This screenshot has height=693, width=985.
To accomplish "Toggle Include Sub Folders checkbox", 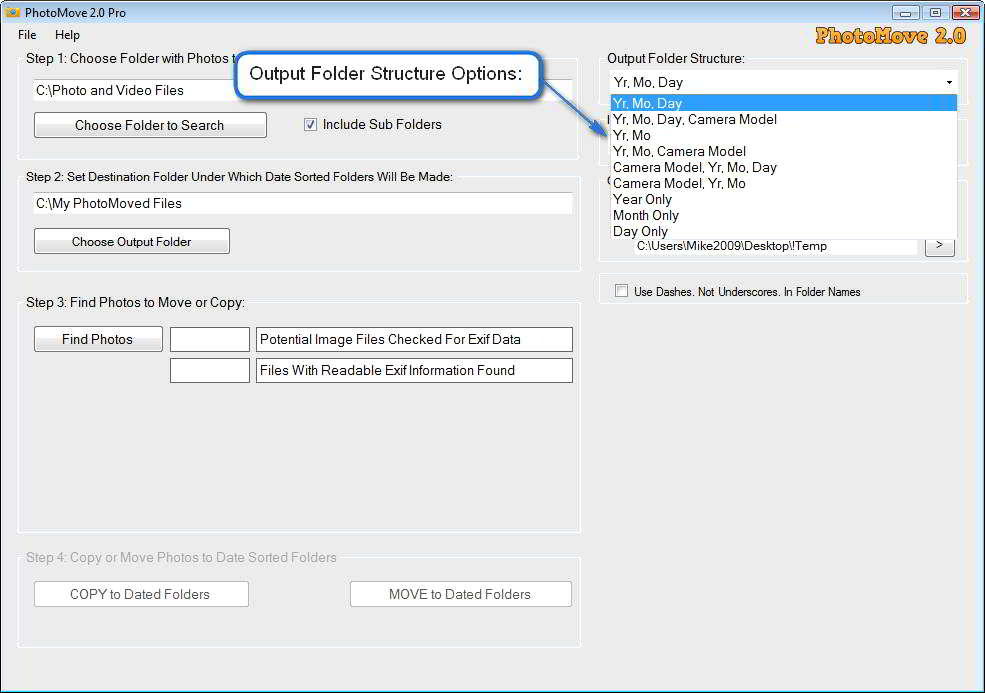I will (x=310, y=124).
